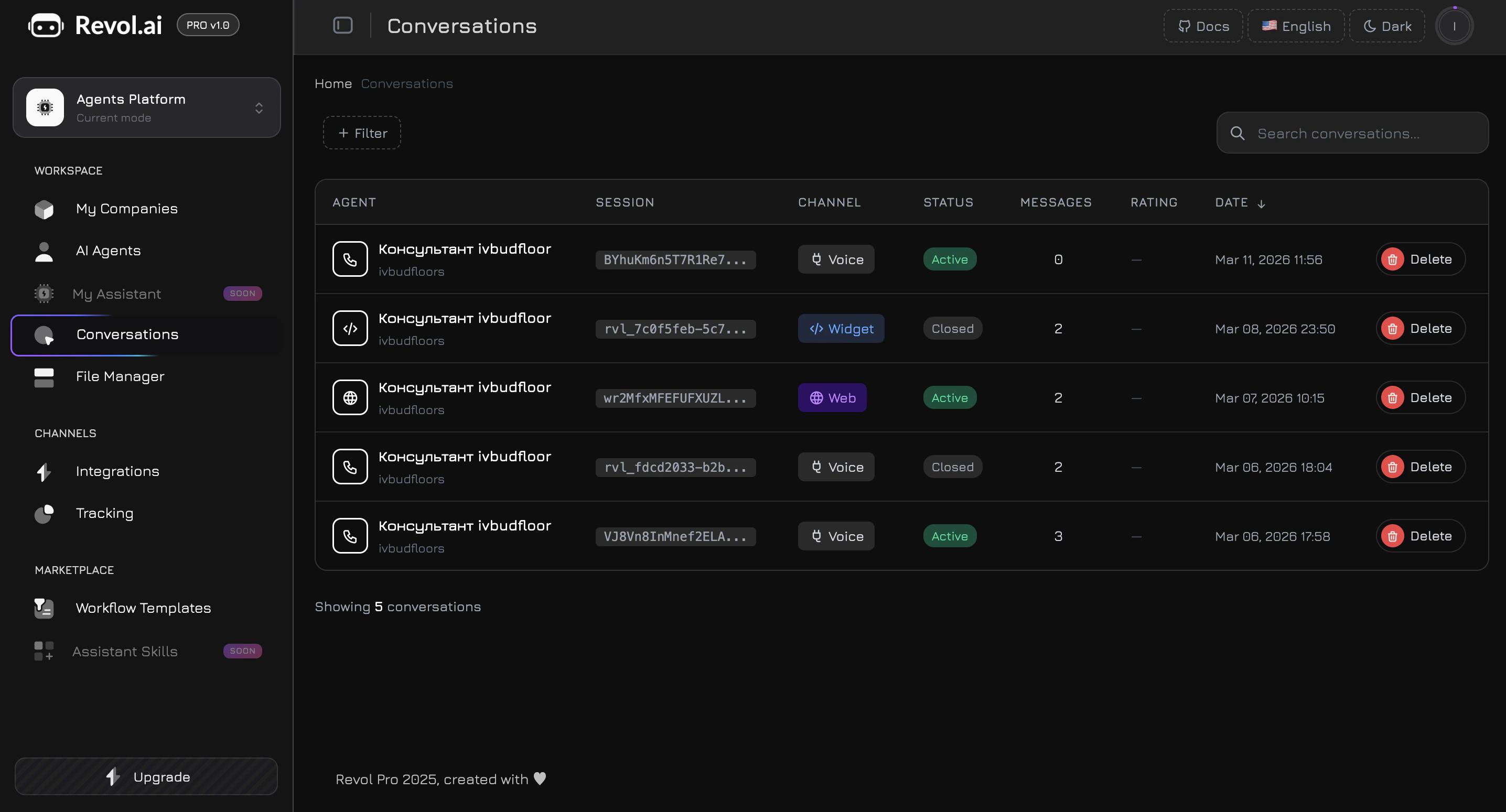Click date Mar 07, 2026 10:15
The height and width of the screenshot is (812, 1506).
click(1269, 398)
